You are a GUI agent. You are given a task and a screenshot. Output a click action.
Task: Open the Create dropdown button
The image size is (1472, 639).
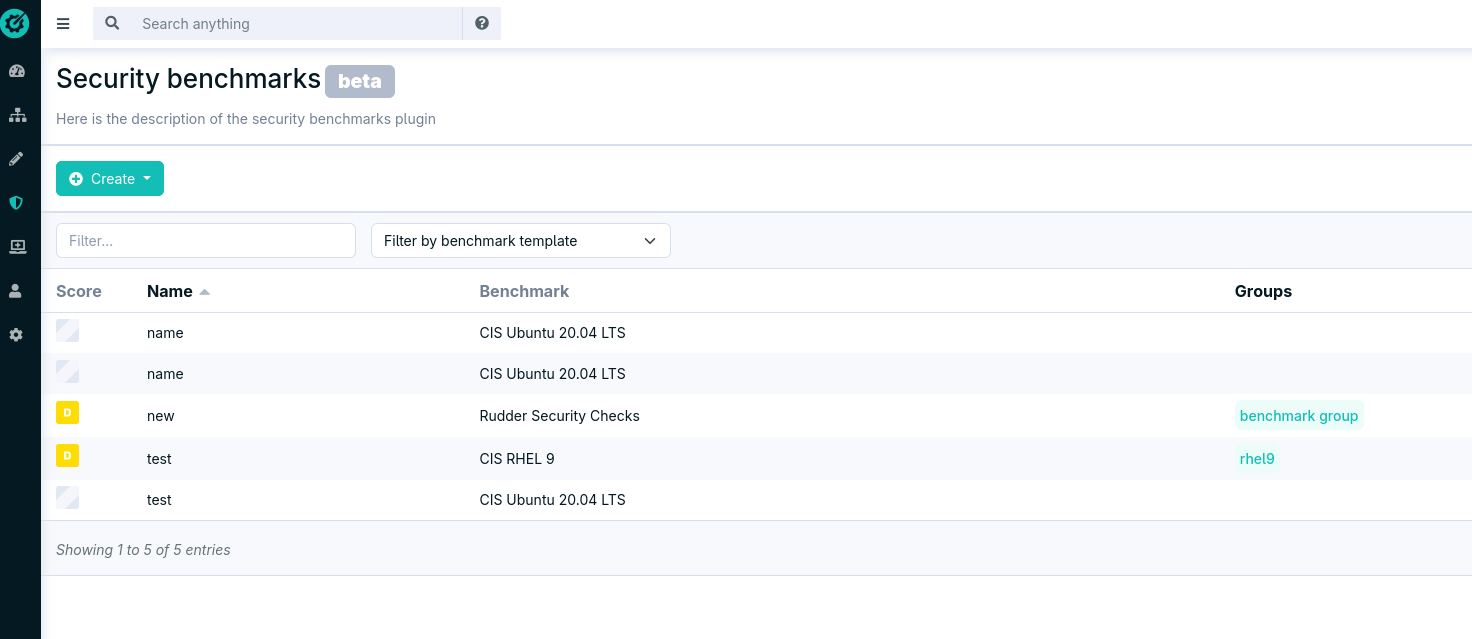pyautogui.click(x=110, y=179)
